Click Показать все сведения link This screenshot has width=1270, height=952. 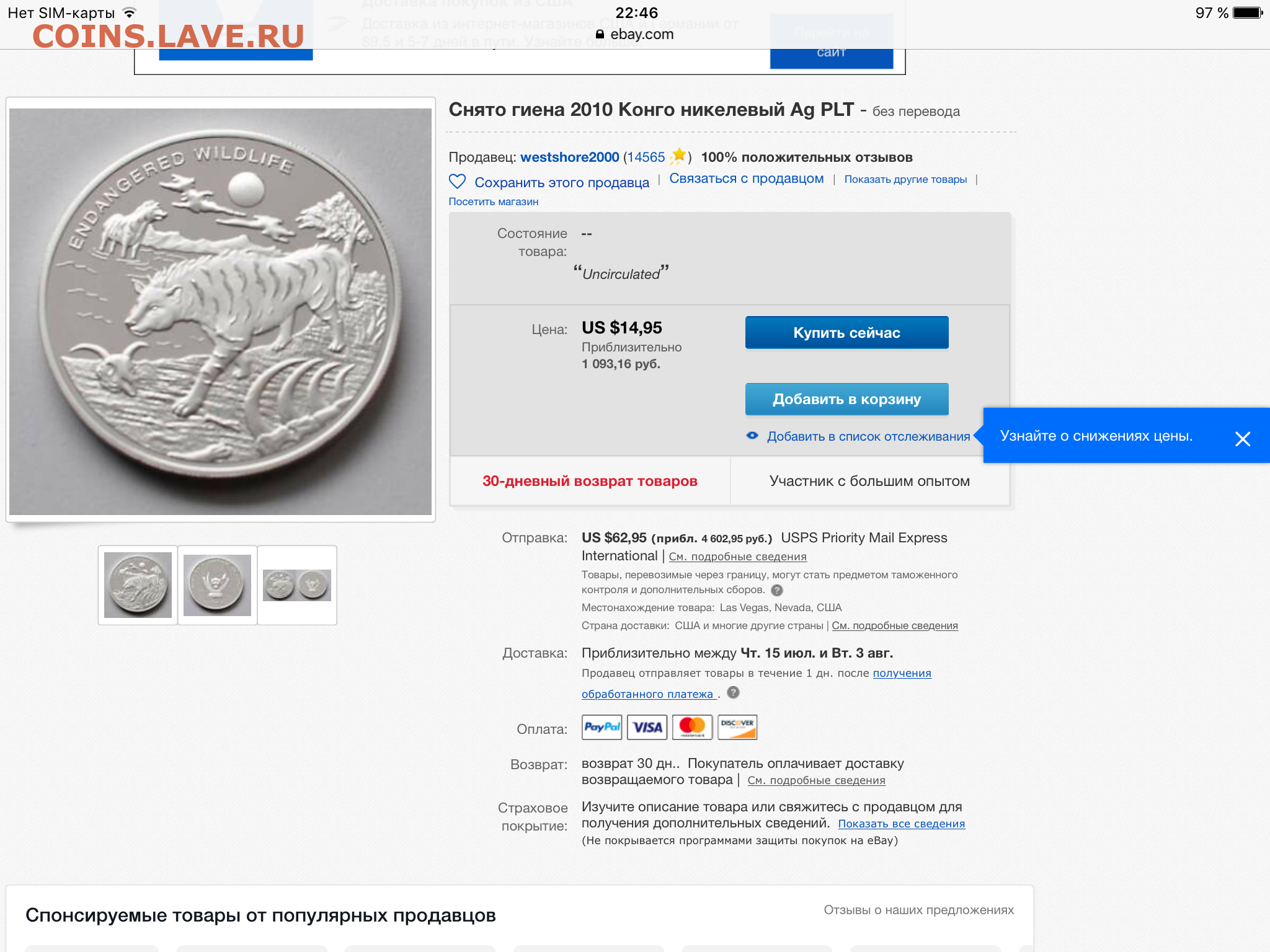pos(902,824)
